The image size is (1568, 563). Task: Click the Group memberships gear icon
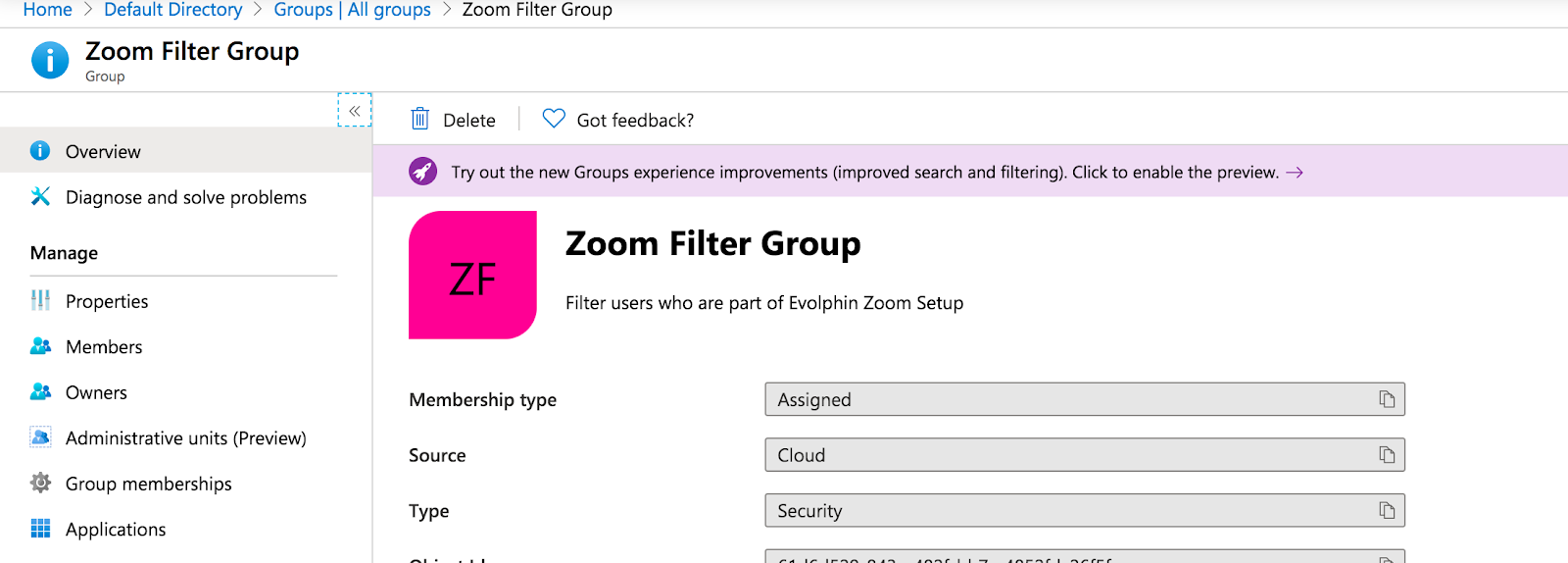tap(40, 484)
